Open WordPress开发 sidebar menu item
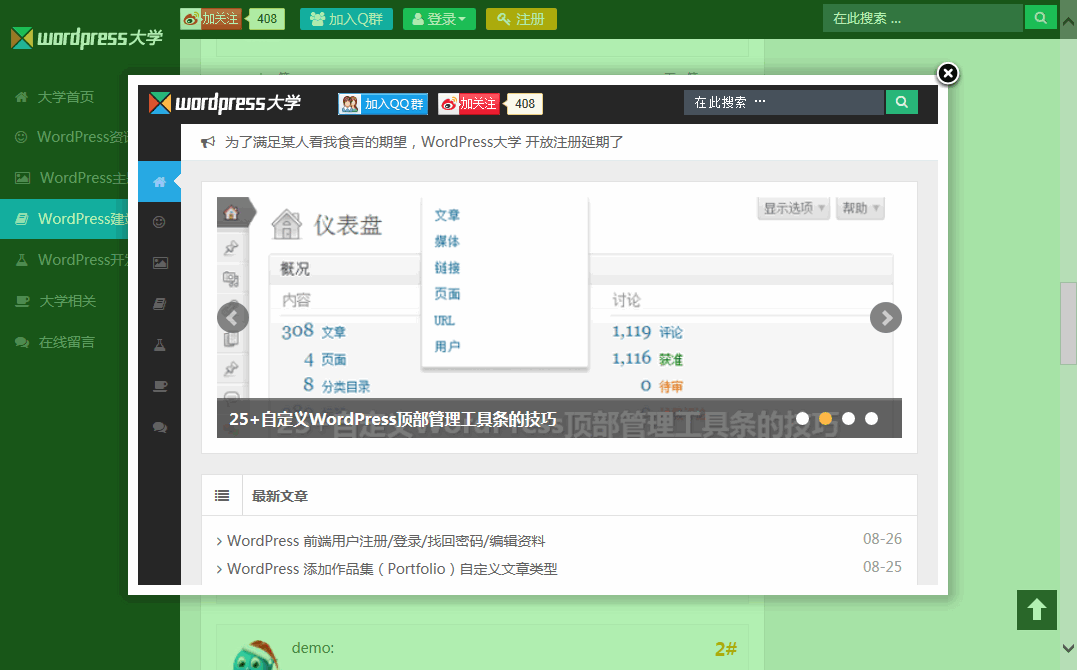Image resolution: width=1077 pixels, height=670 pixels. pyautogui.click(x=65, y=260)
